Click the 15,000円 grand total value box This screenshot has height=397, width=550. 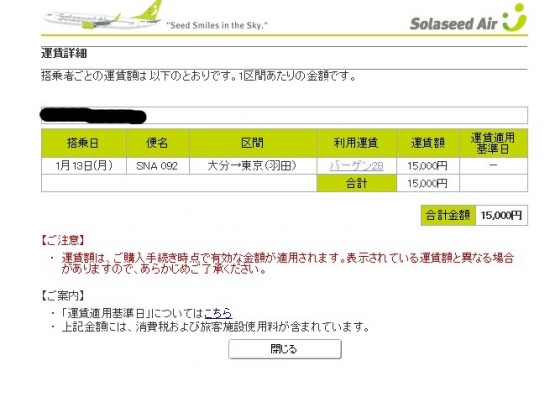502,215
